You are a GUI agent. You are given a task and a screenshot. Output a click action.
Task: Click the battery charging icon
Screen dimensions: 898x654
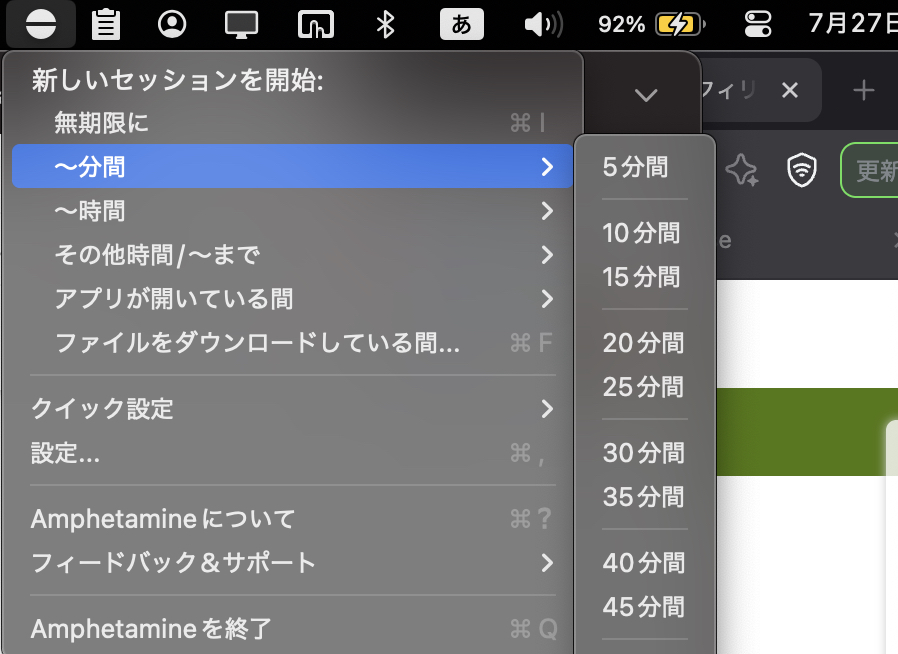coord(680,24)
